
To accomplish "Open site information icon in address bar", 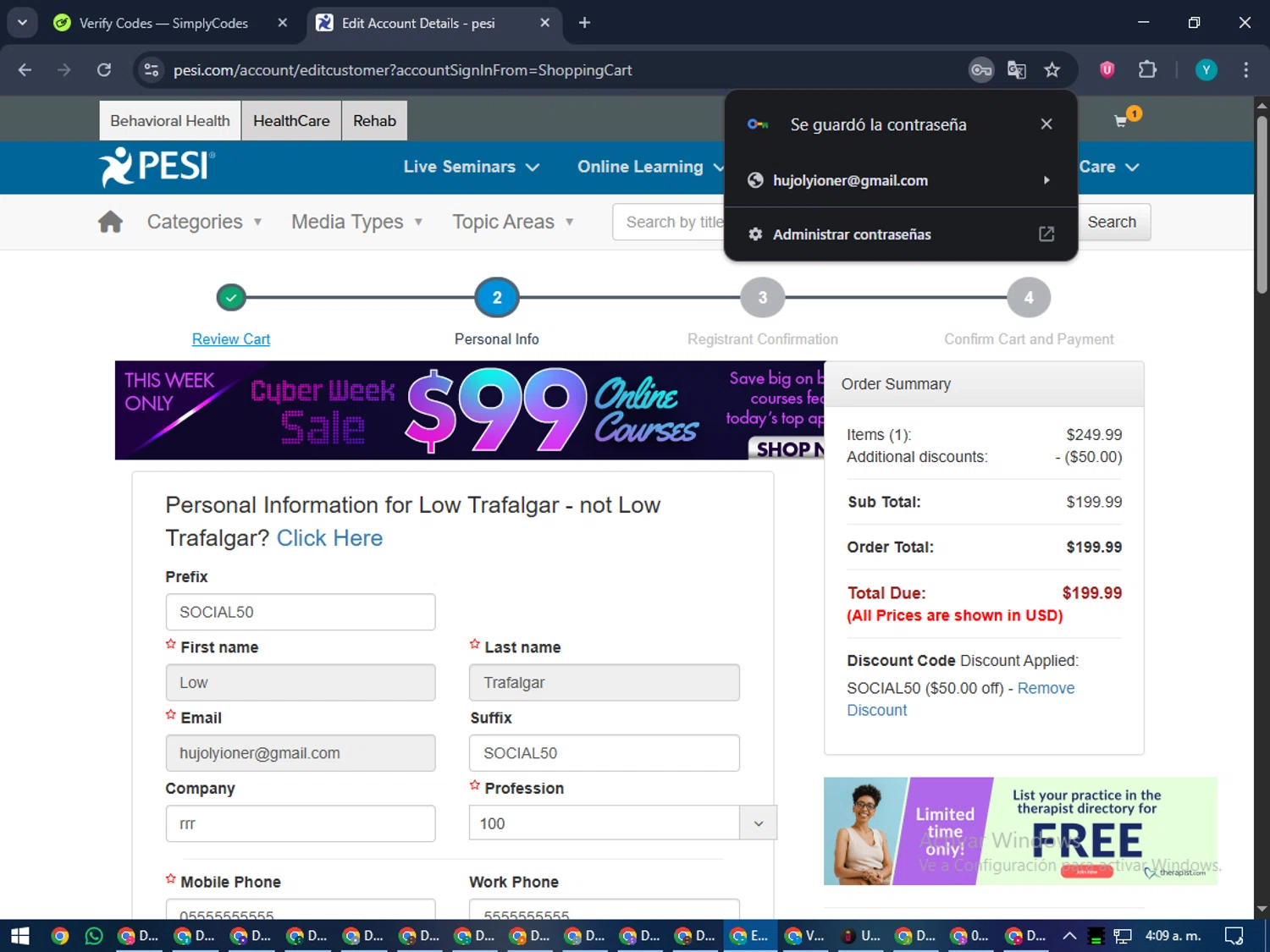I will click(x=152, y=70).
